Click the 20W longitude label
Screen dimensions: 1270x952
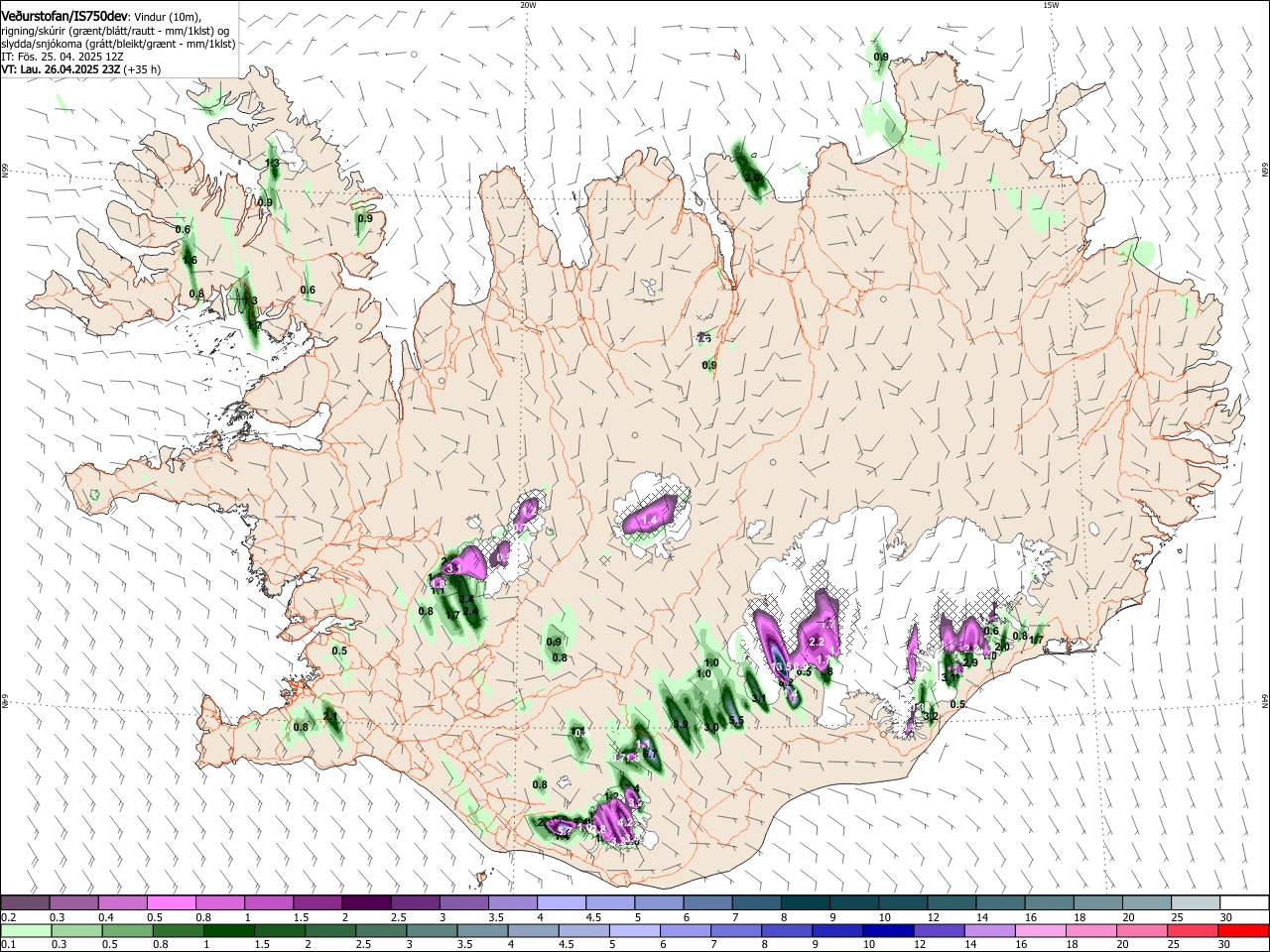tap(528, 5)
